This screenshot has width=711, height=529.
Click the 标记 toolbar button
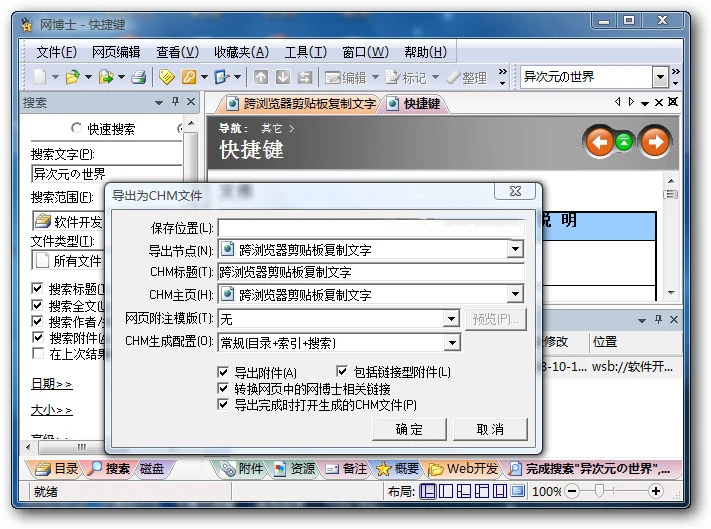[x=406, y=78]
